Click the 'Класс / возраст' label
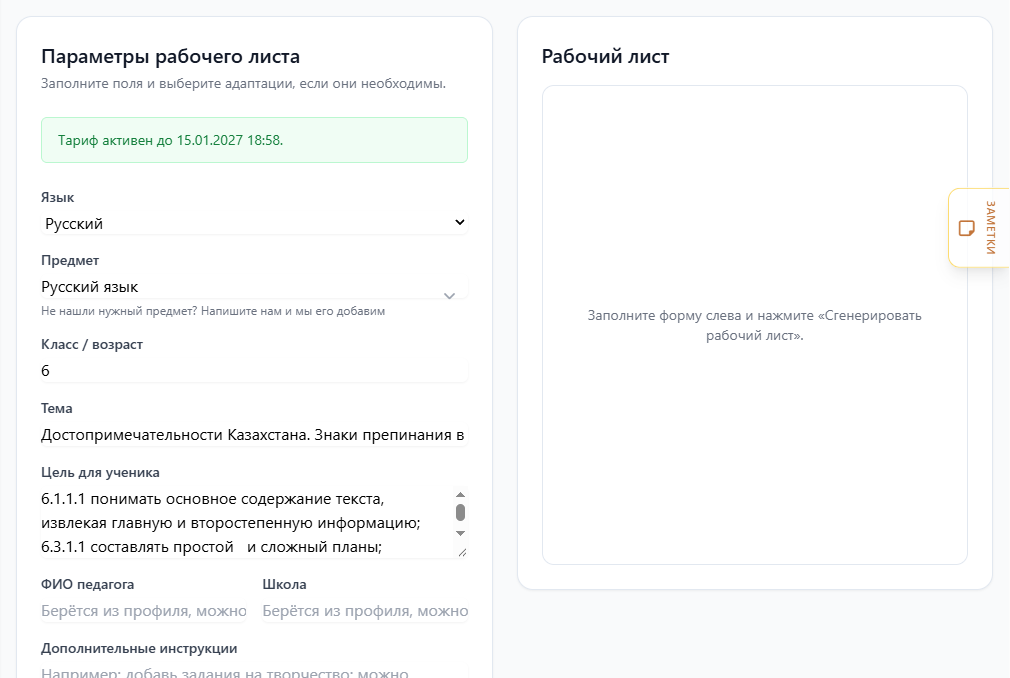Screen dimensions: 1010x678 92,344
